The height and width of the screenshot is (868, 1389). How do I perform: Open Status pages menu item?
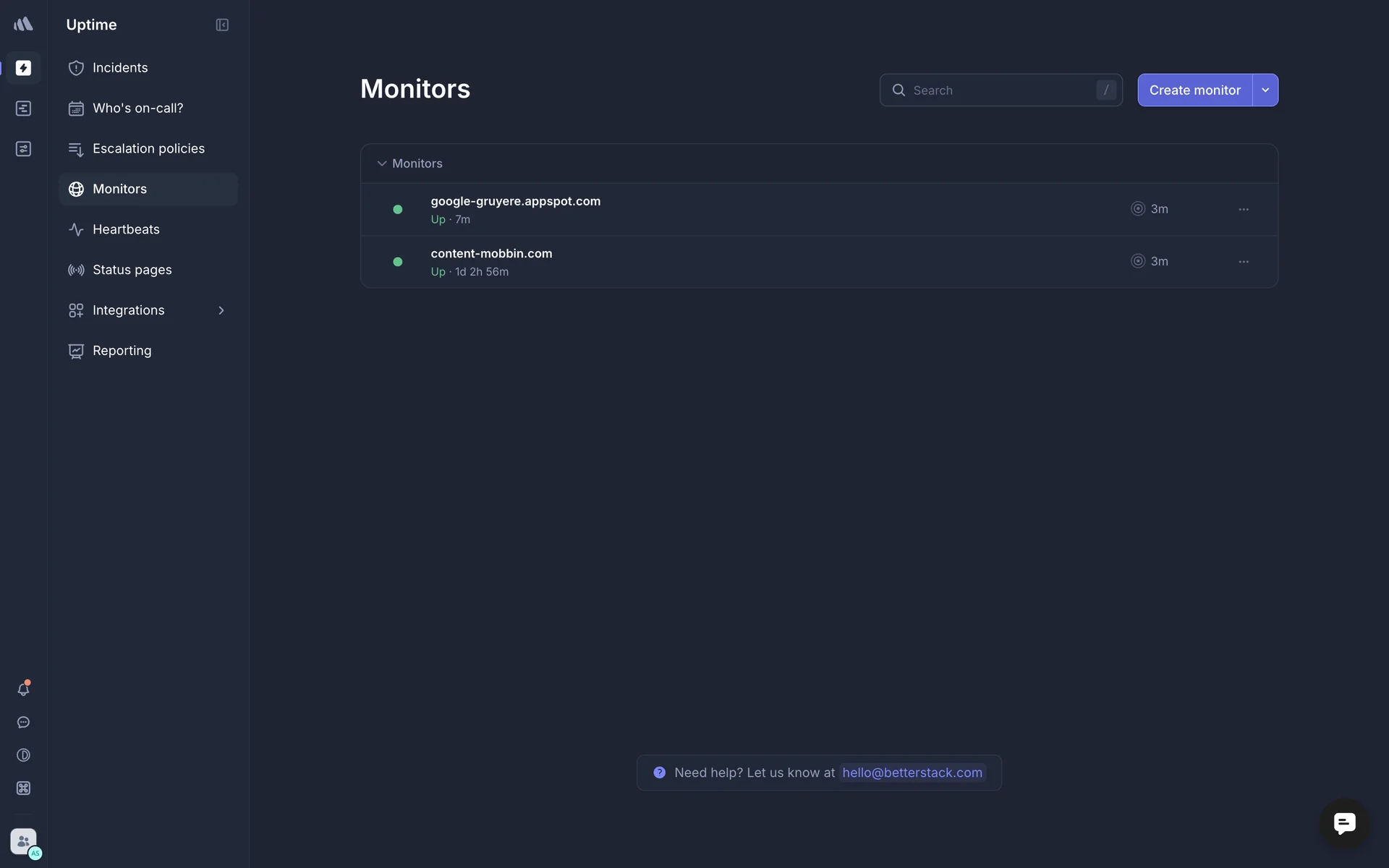(132, 270)
